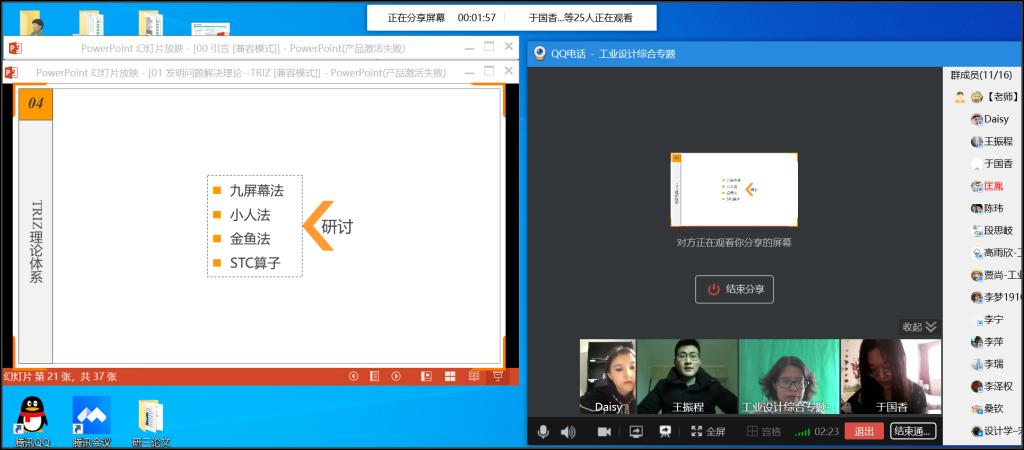
Task: Switch QQ call to 全屏 fullscreen
Action: pos(708,432)
